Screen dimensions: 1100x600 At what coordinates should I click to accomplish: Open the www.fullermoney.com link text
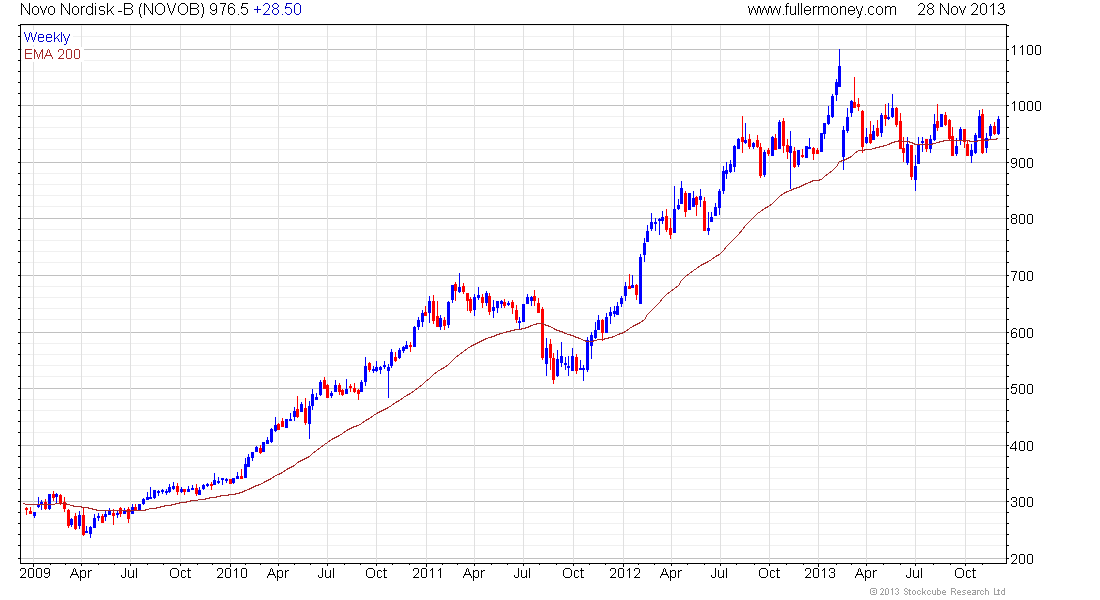[821, 10]
